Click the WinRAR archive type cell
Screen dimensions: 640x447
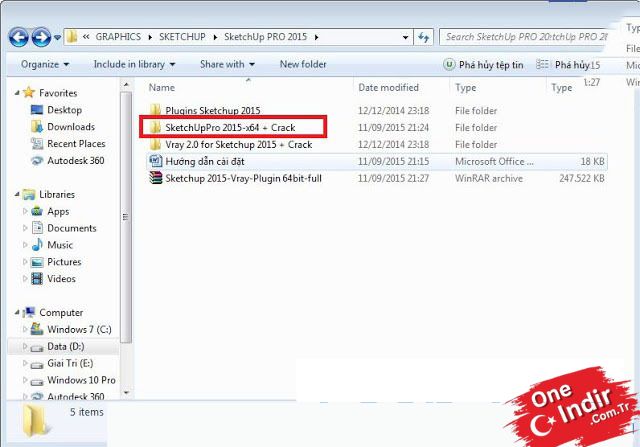click(x=489, y=178)
